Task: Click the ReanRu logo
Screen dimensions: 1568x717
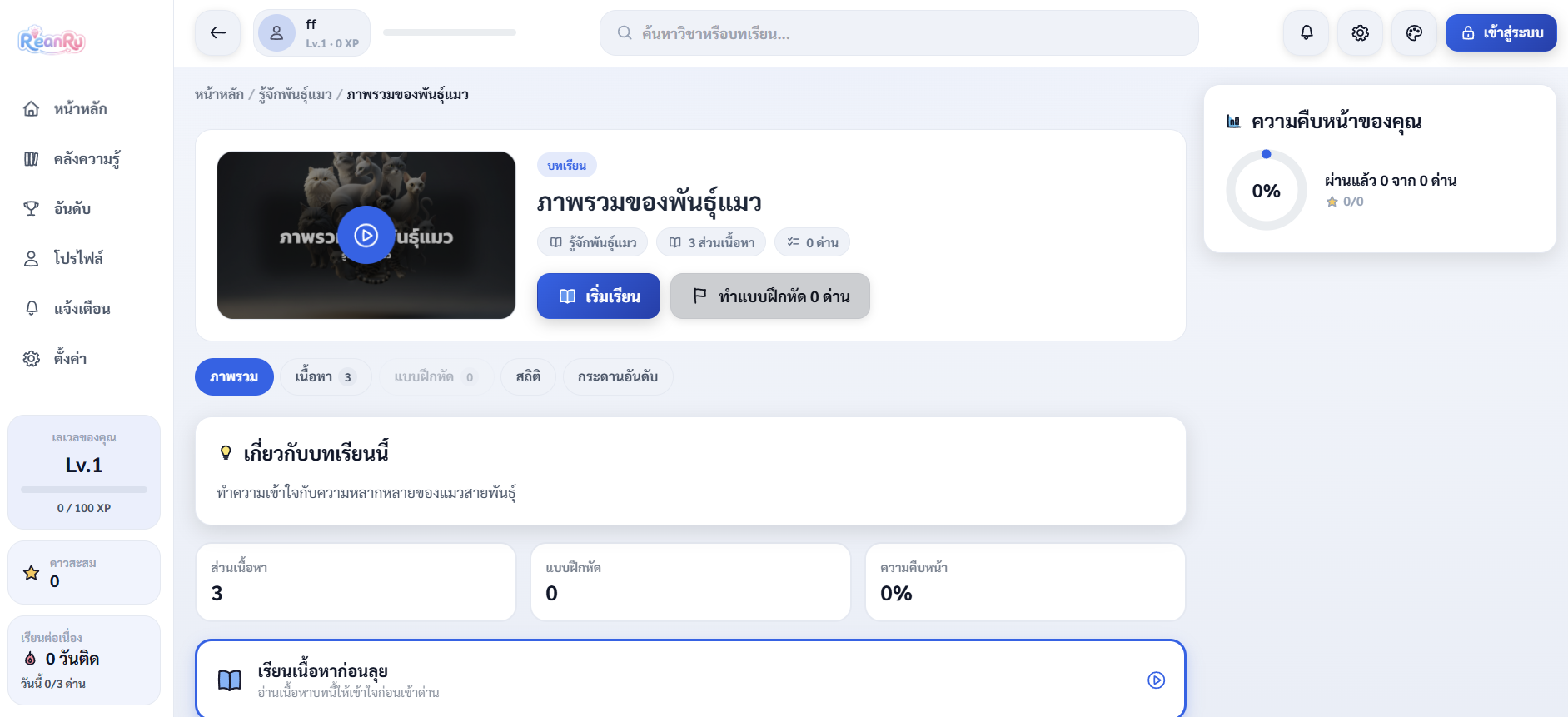Action: point(52,40)
